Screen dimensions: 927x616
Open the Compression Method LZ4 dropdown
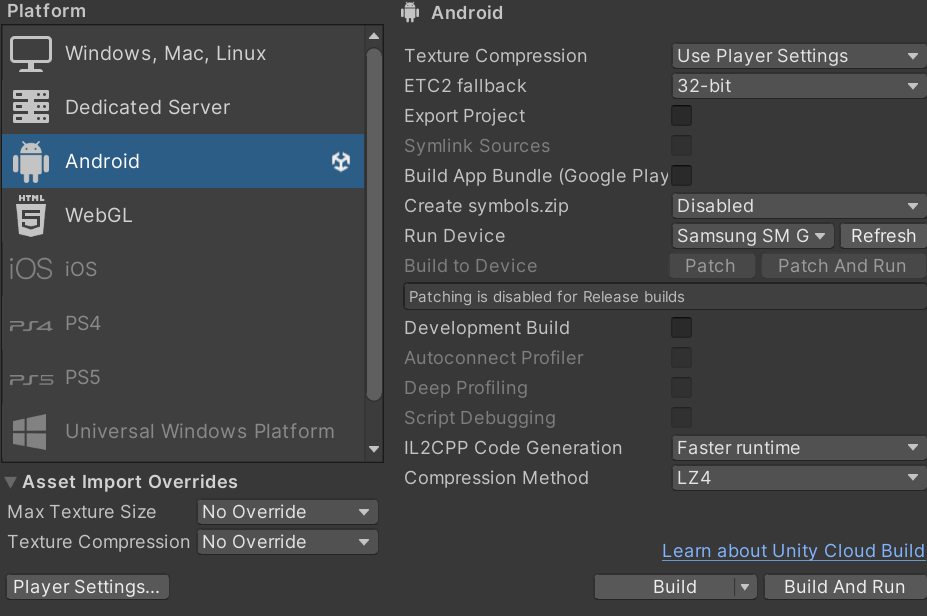click(x=799, y=478)
